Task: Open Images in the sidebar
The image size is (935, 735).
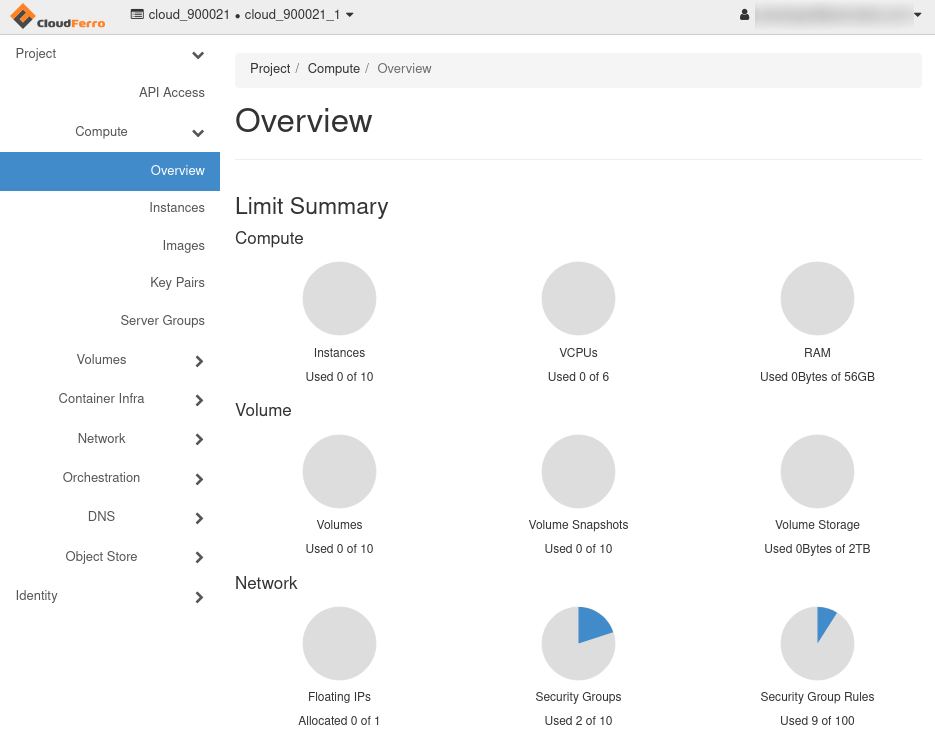Action: [x=183, y=246]
